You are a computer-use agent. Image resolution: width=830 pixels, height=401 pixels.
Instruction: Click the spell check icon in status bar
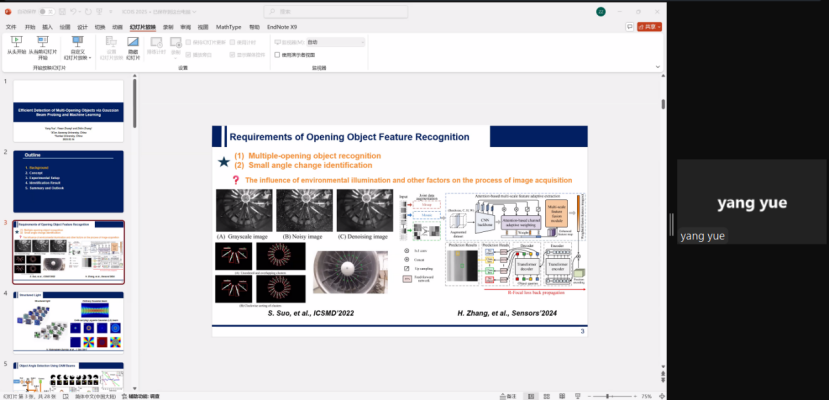point(66,396)
